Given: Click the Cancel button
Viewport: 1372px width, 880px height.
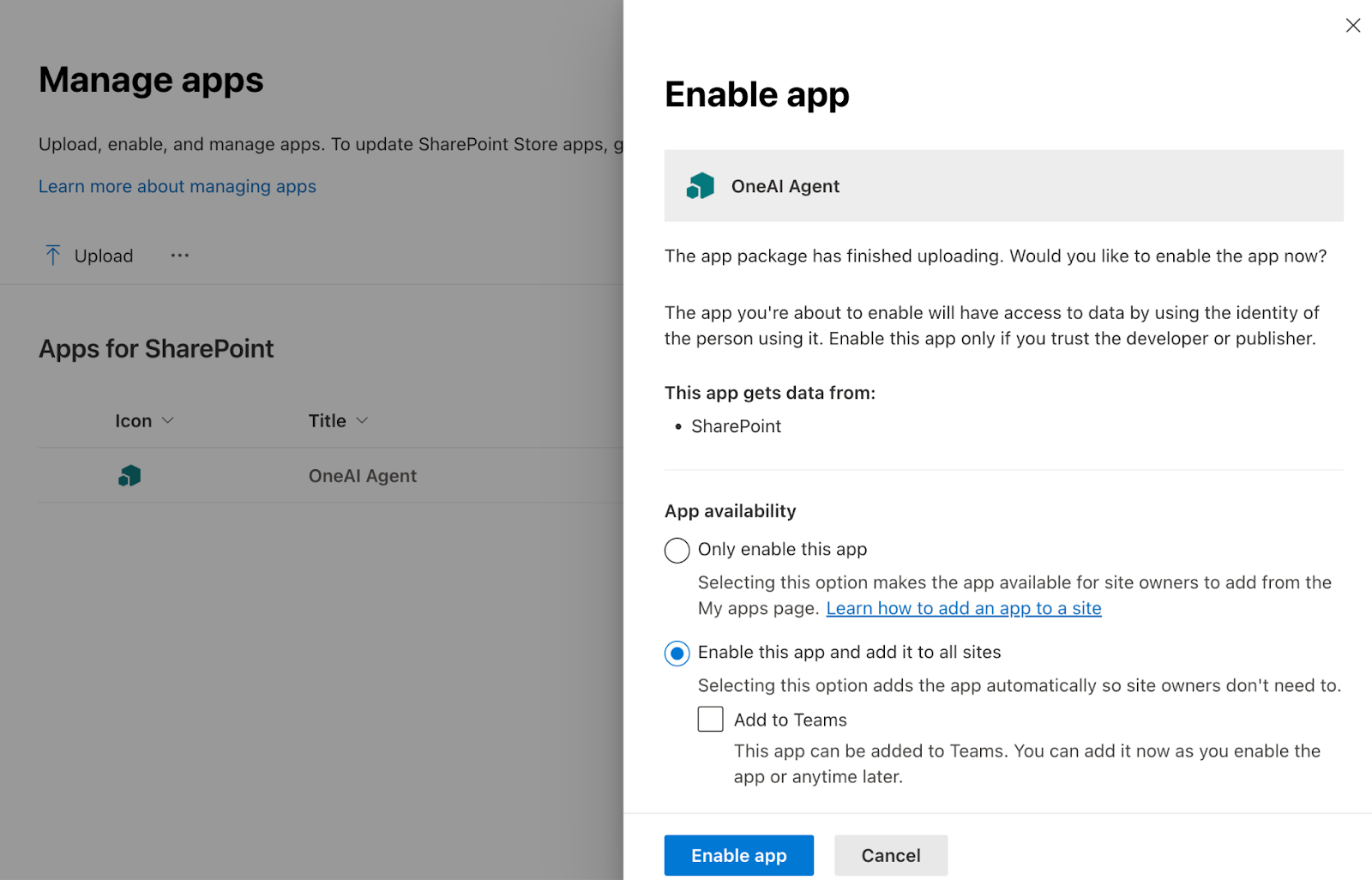Looking at the screenshot, I should click(890, 855).
